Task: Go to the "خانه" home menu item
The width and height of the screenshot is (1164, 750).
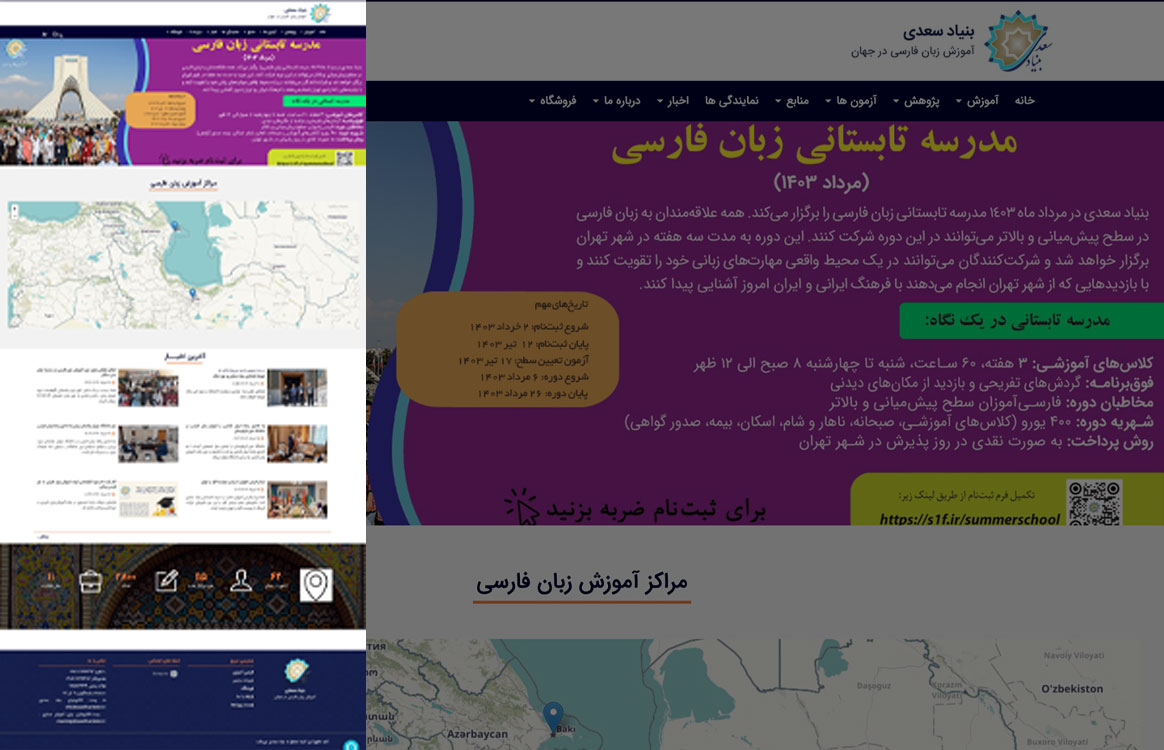Action: click(1024, 100)
